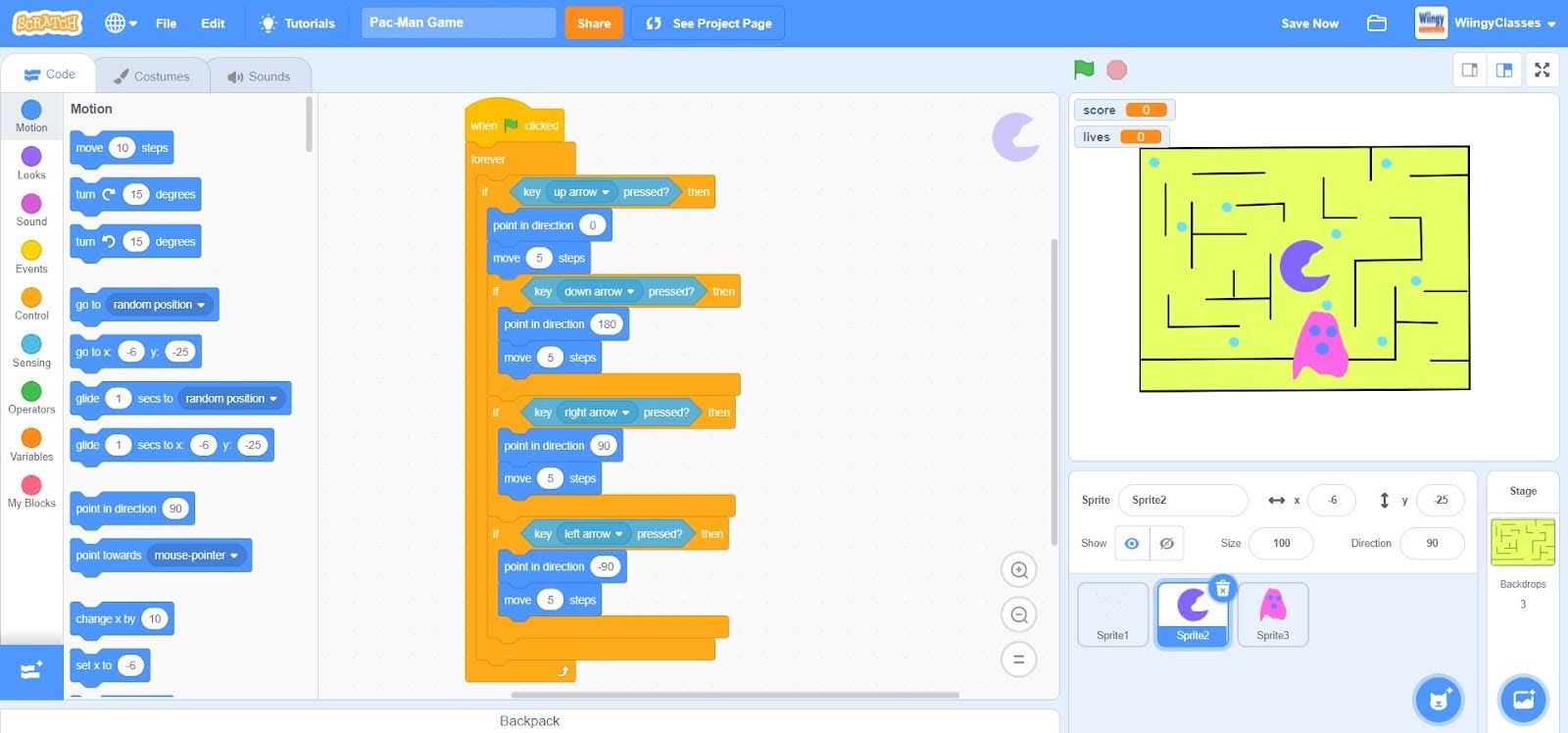This screenshot has width=1568, height=733.
Task: Hide the sprite with crossed eye icon
Action: click(x=1166, y=543)
